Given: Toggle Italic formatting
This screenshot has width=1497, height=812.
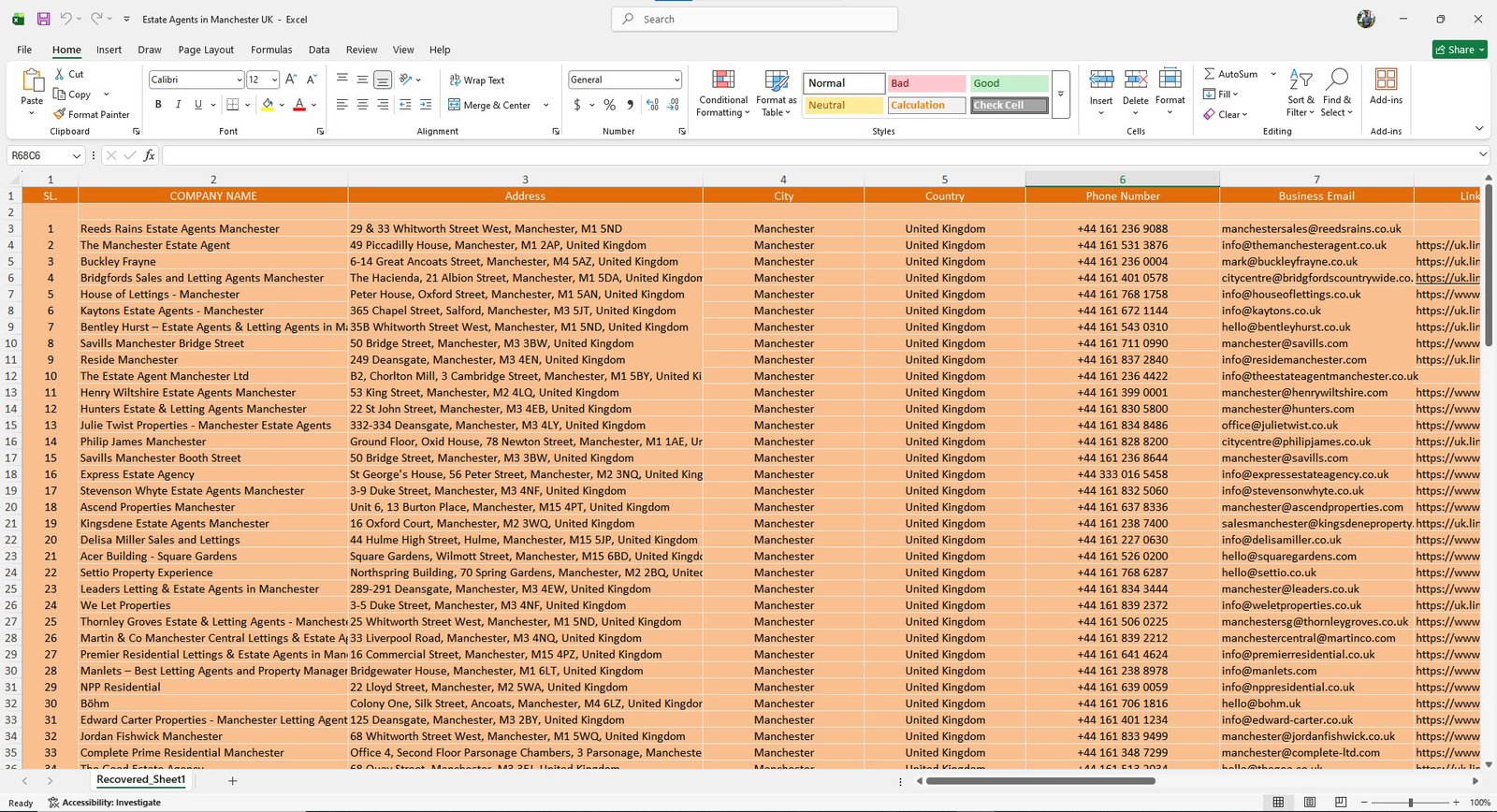Looking at the screenshot, I should click(x=178, y=105).
